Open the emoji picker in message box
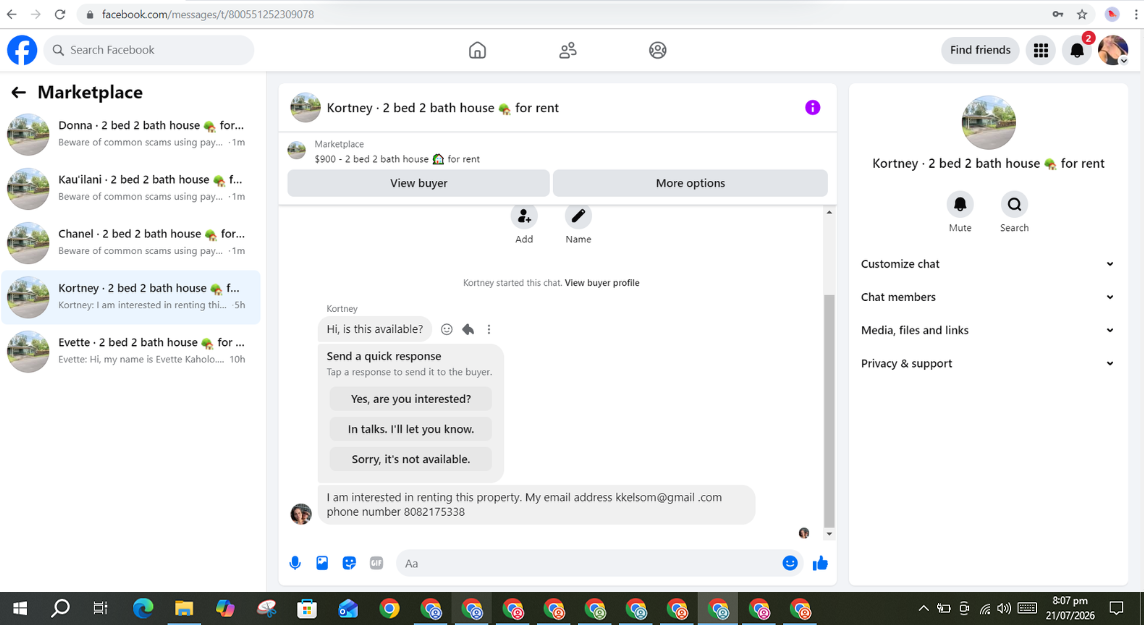 tap(789, 563)
